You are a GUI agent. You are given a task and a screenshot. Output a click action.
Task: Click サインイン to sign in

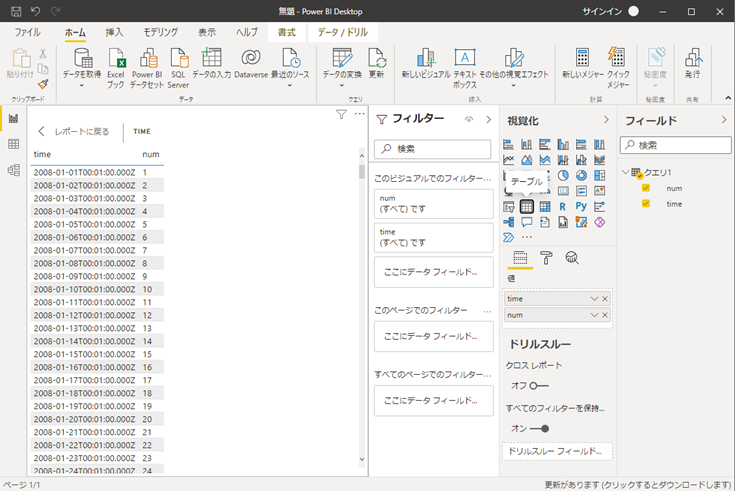click(603, 11)
